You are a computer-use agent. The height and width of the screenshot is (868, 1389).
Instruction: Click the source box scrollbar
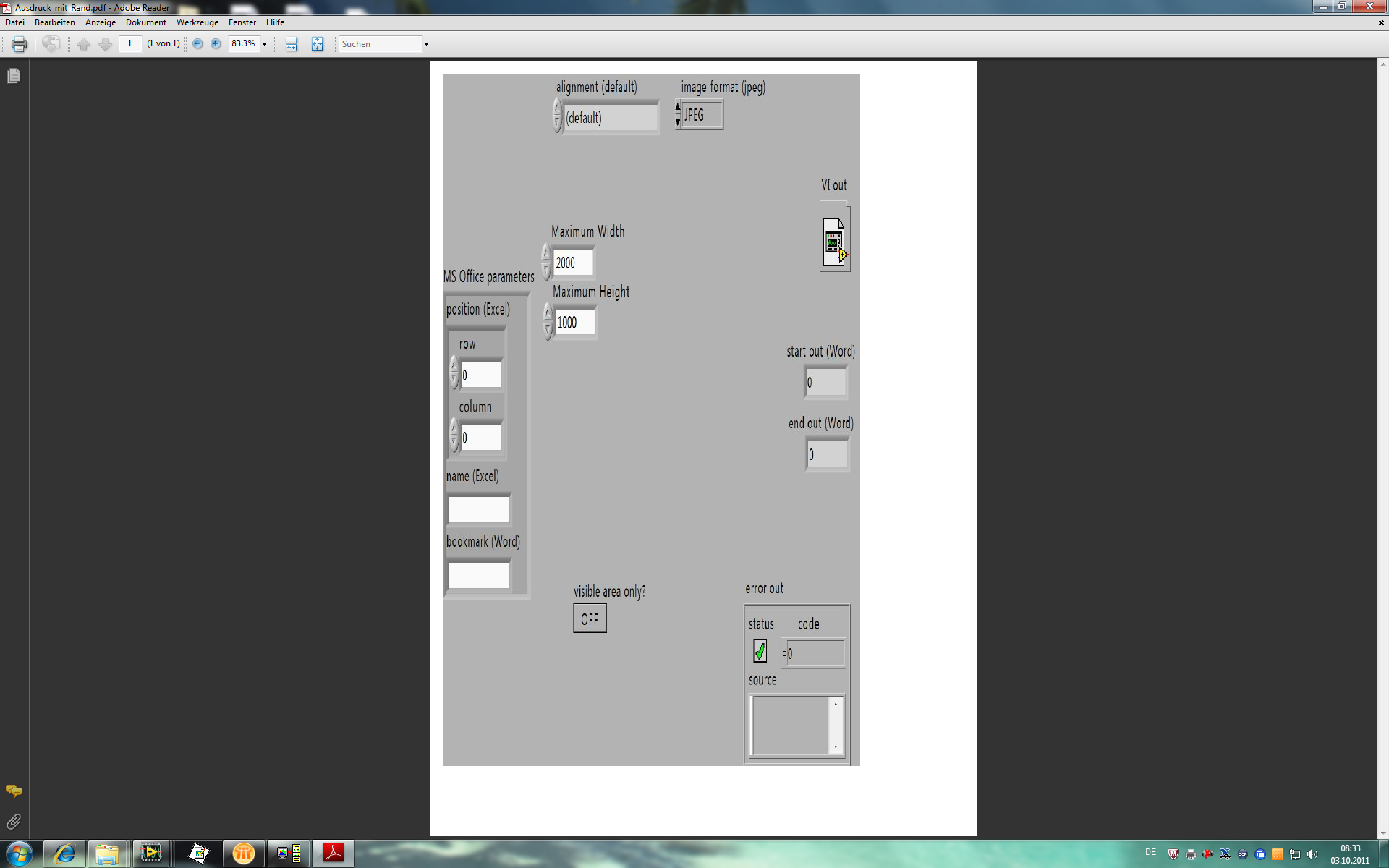point(836,725)
